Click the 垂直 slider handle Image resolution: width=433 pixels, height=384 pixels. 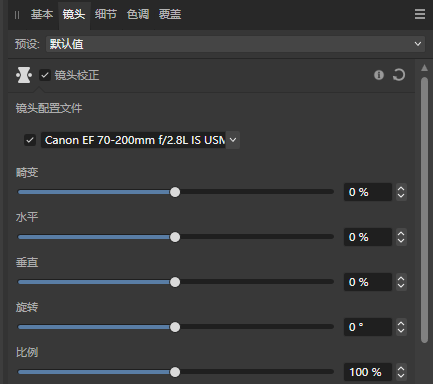tap(175, 282)
